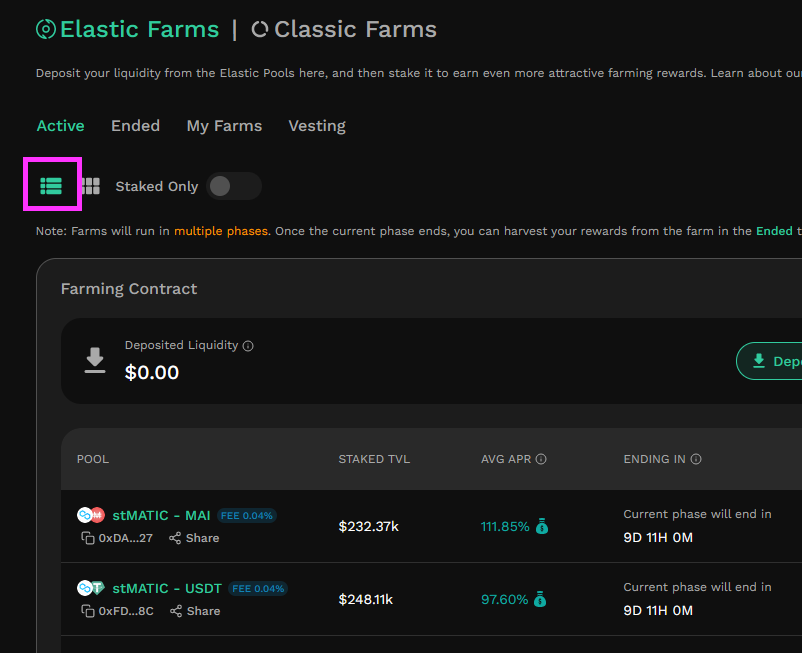Screen dimensions: 802x653
Task: Select the Elastic Farms heading
Action: (128, 29)
